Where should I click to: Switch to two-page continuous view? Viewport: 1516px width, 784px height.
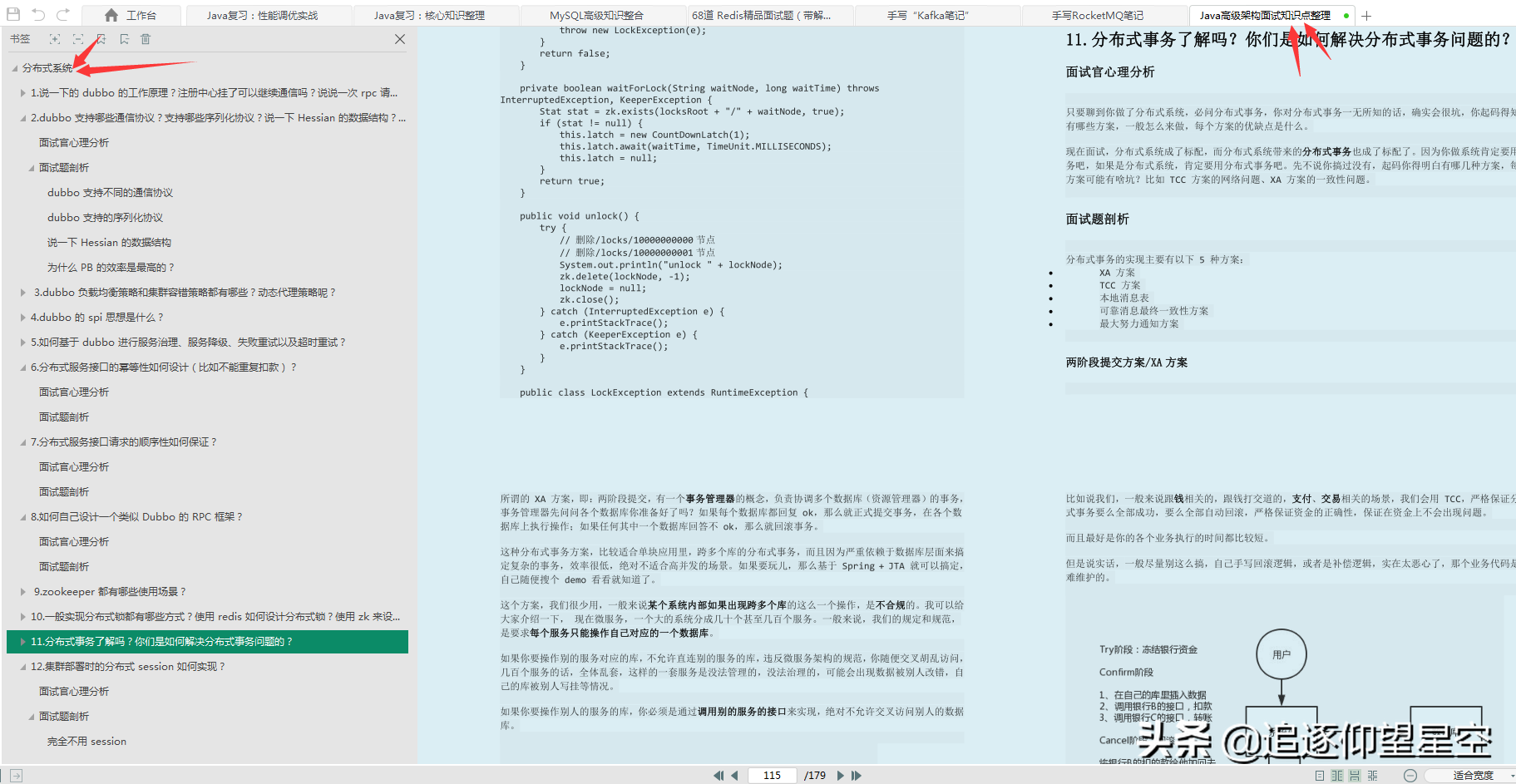point(1373,776)
